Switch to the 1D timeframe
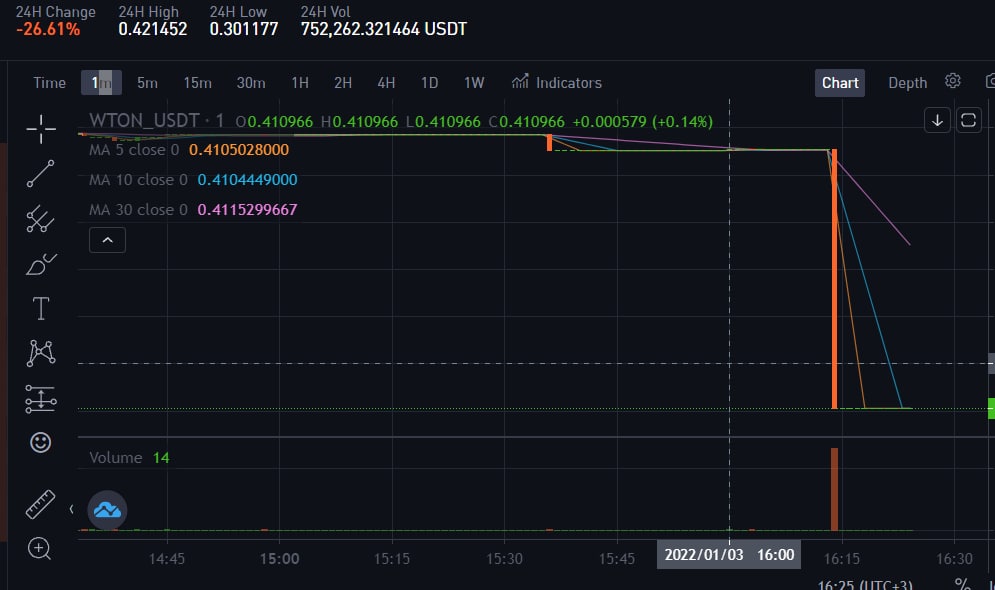 pyautogui.click(x=429, y=83)
